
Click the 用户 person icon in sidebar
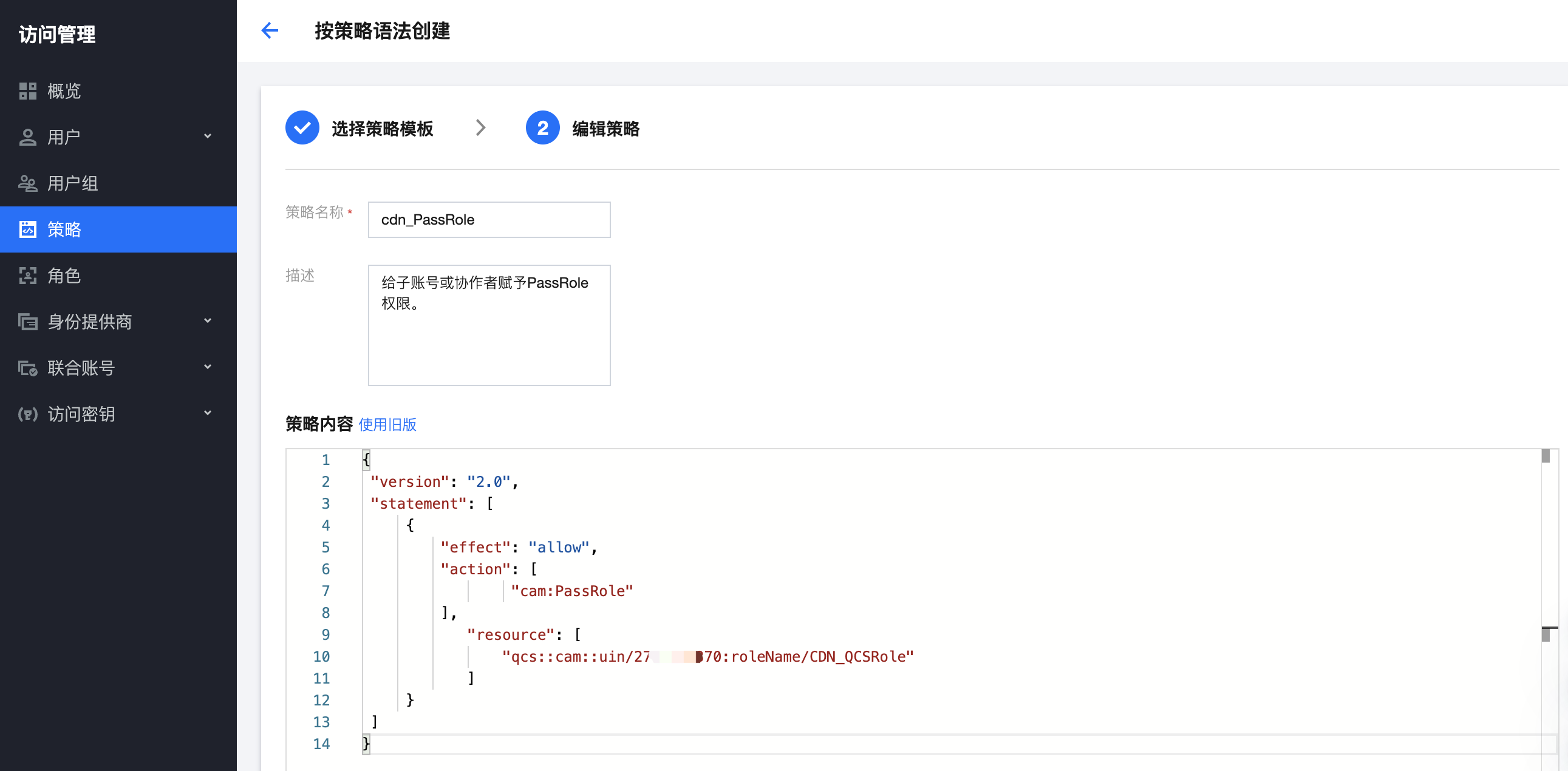pyautogui.click(x=28, y=138)
